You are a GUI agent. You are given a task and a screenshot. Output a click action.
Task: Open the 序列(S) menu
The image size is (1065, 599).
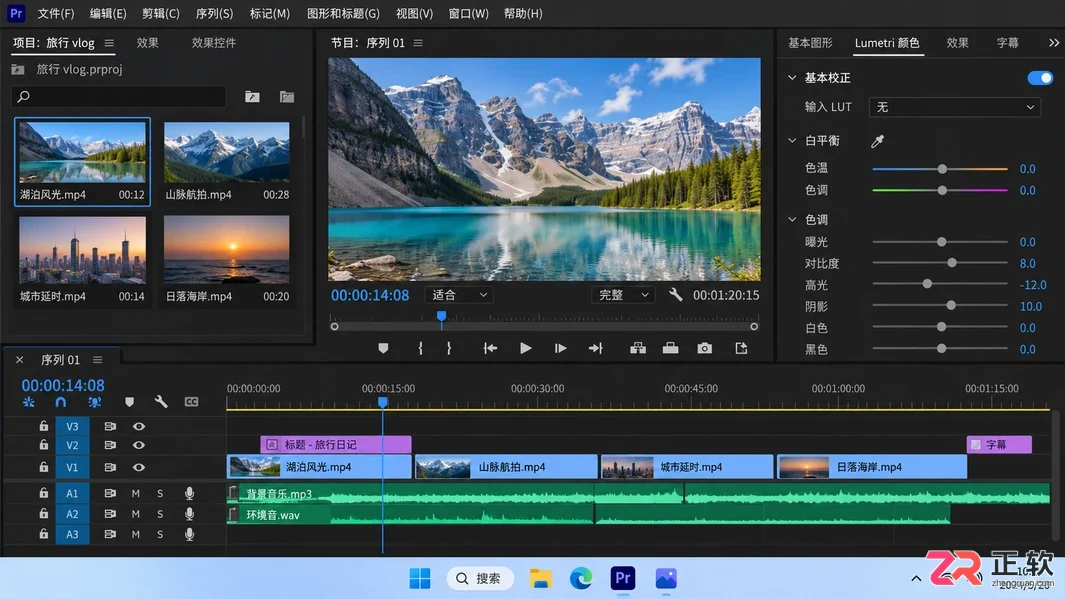click(x=214, y=14)
